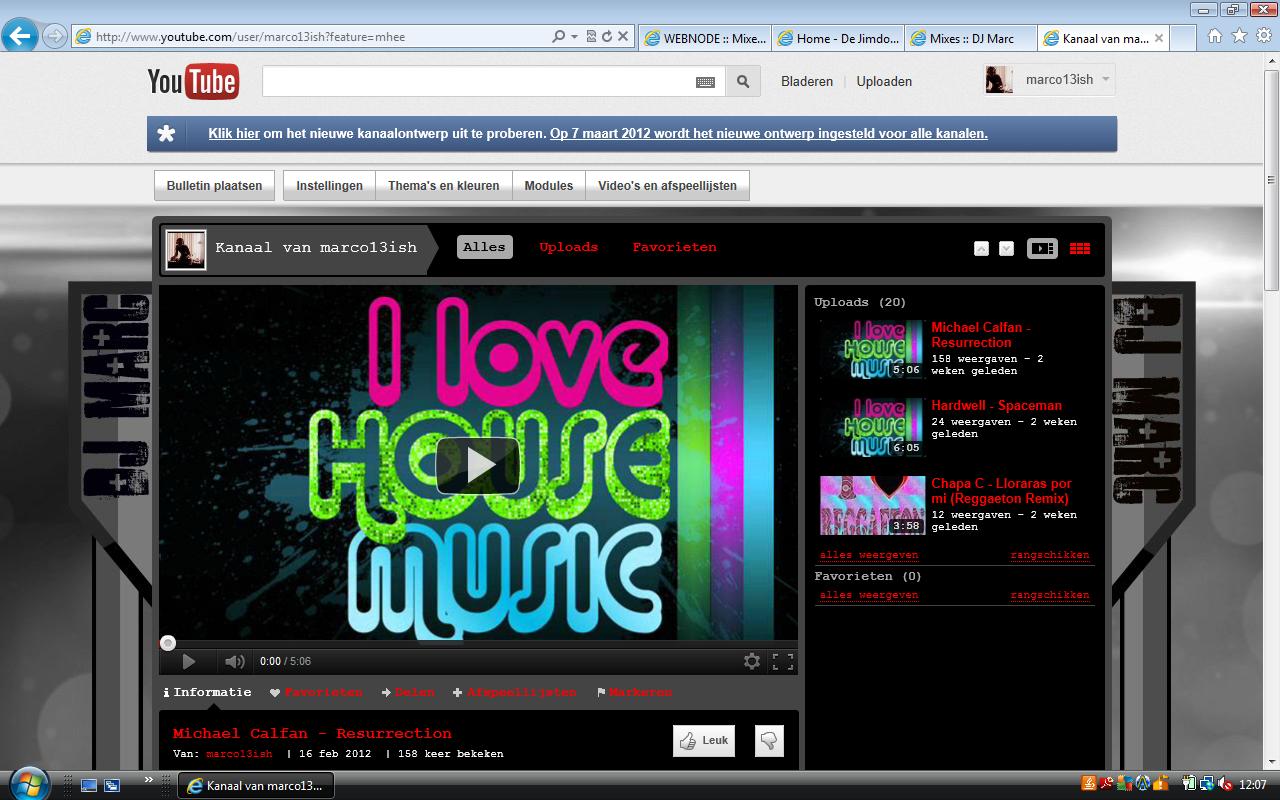Switch to player view layout icon

tap(1042, 249)
